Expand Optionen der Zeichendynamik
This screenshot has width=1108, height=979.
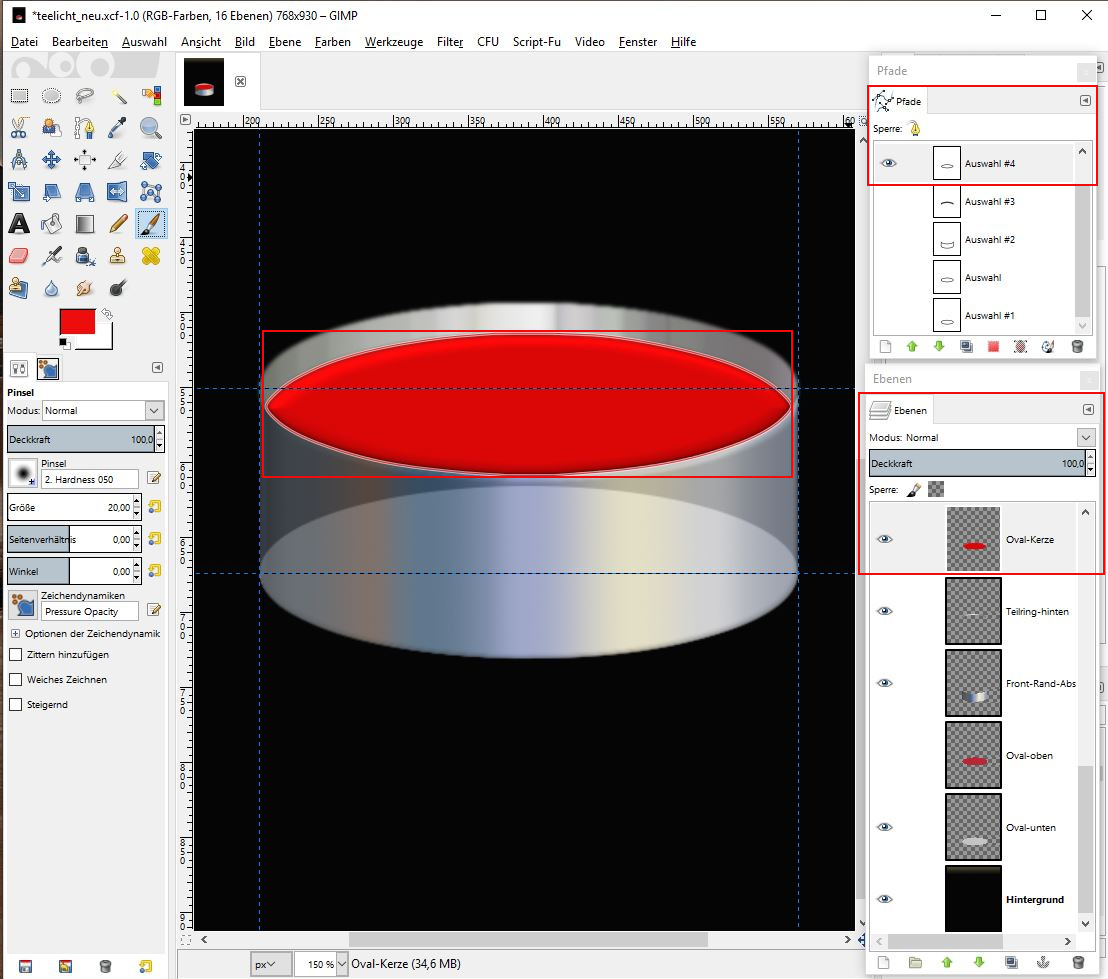coord(15,634)
